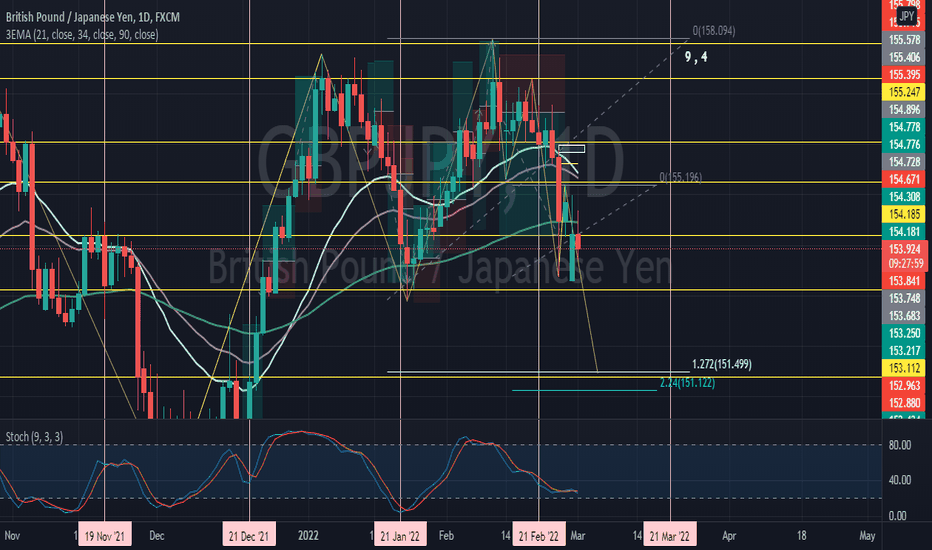Click the Stoch 0.00 axis value
Image resolution: width=932 pixels, height=550 pixels.
pos(897,516)
